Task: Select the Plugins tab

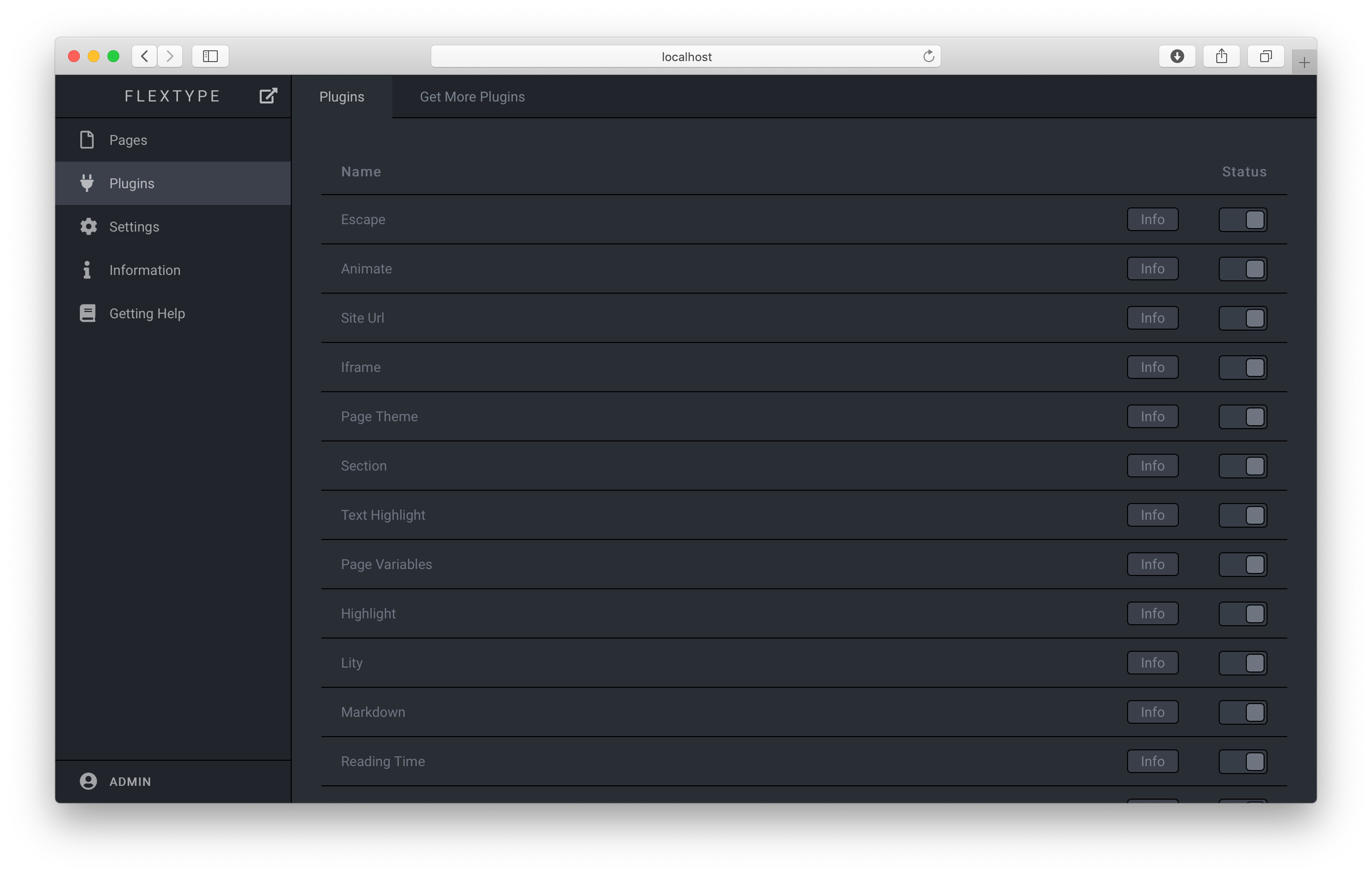Action: pyautogui.click(x=342, y=97)
